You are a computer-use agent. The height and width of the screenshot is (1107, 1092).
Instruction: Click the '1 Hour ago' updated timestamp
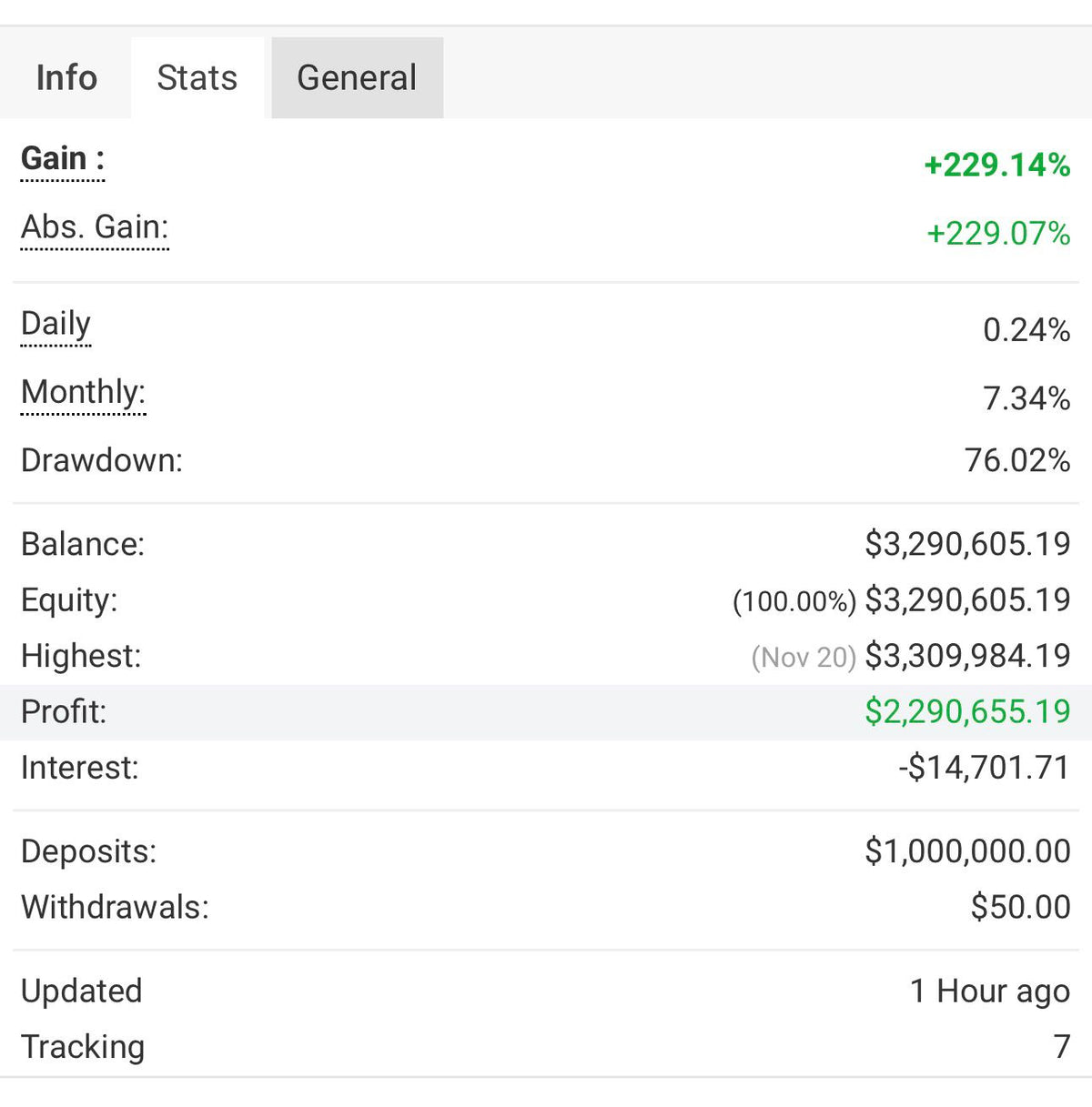[990, 991]
